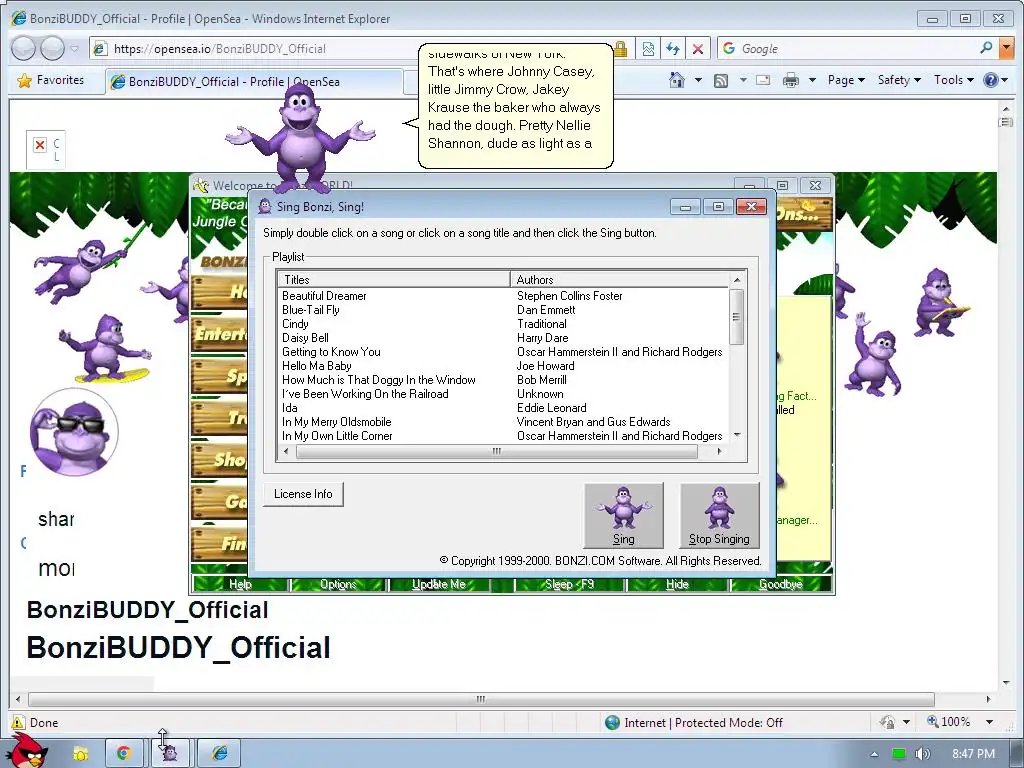Click Internet Explorer taskbar icon
Image resolution: width=1024 pixels, height=768 pixels.
point(219,753)
